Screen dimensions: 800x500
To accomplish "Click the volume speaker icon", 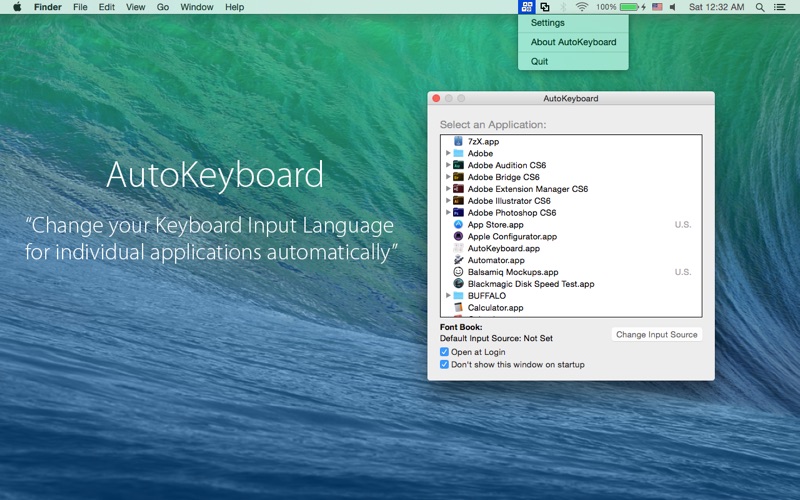I will click(x=673, y=7).
